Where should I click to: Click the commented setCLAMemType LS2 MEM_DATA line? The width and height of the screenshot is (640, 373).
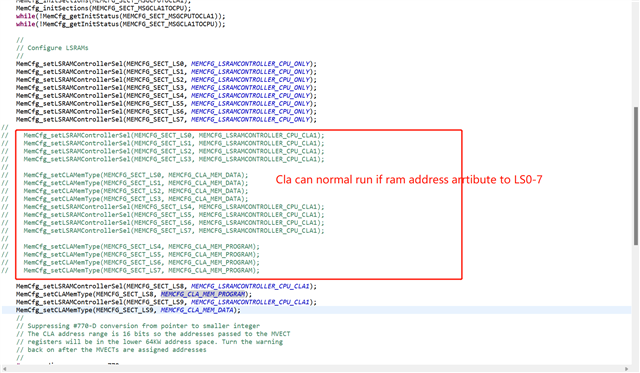[x=136, y=191]
